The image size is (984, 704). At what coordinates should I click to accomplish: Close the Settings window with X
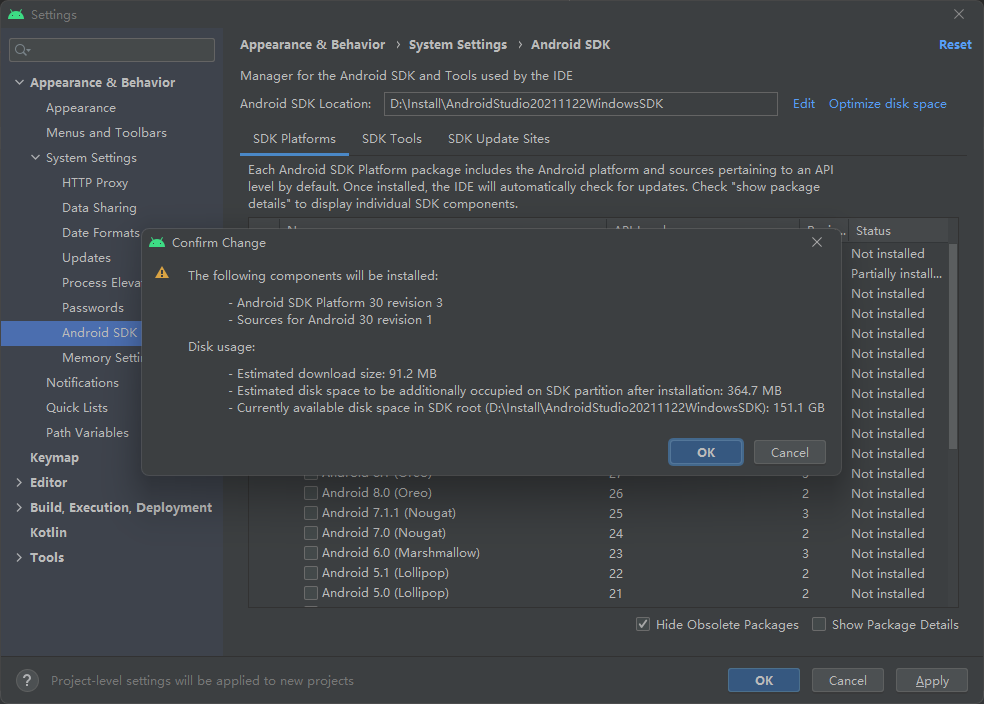click(958, 14)
